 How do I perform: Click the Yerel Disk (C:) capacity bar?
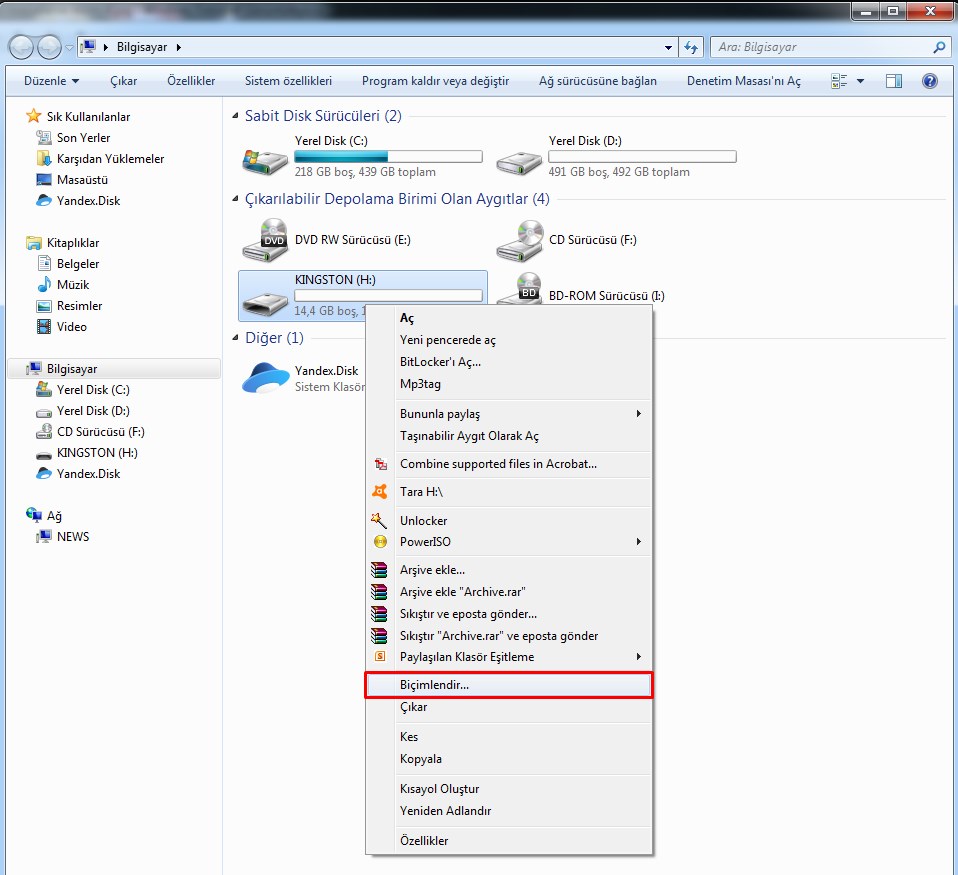coord(388,157)
